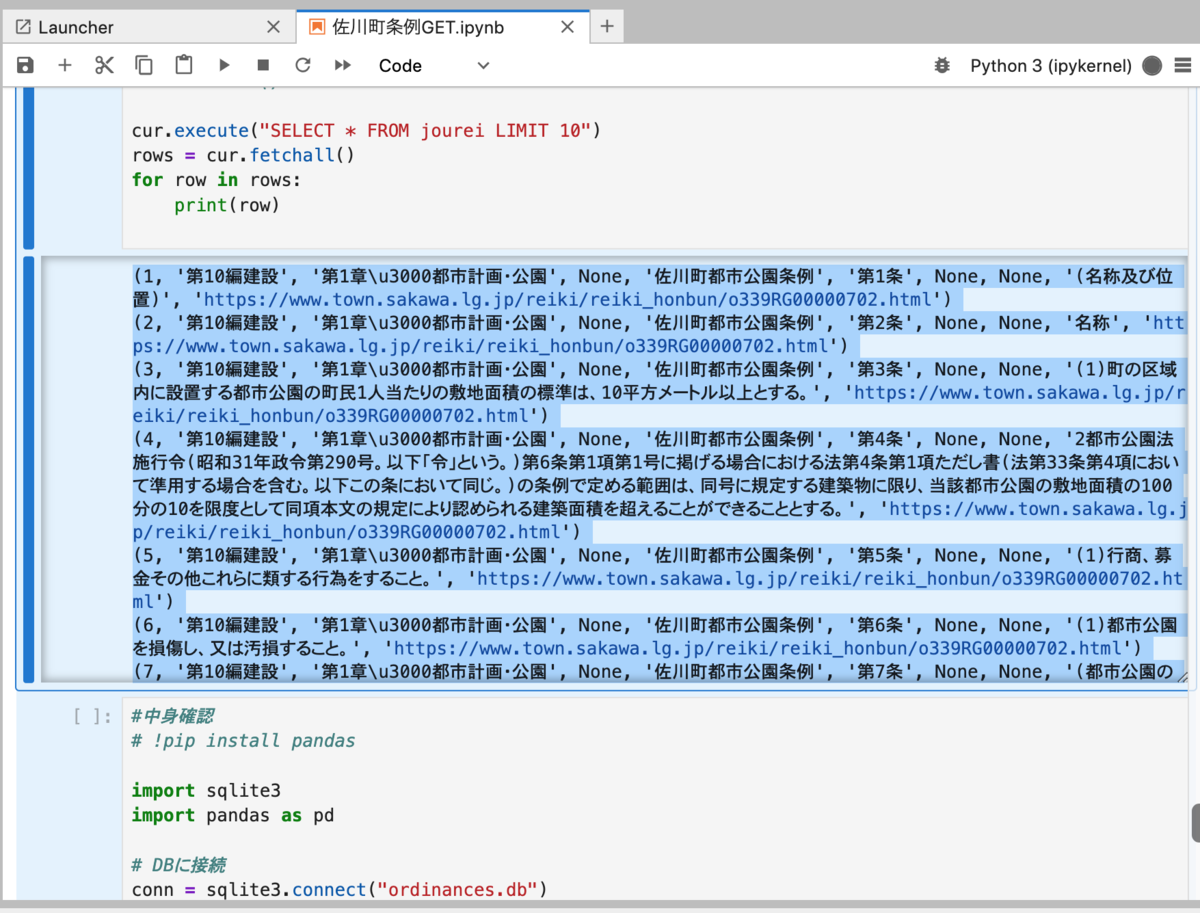Open the cell type dropdown showing Code

point(434,66)
